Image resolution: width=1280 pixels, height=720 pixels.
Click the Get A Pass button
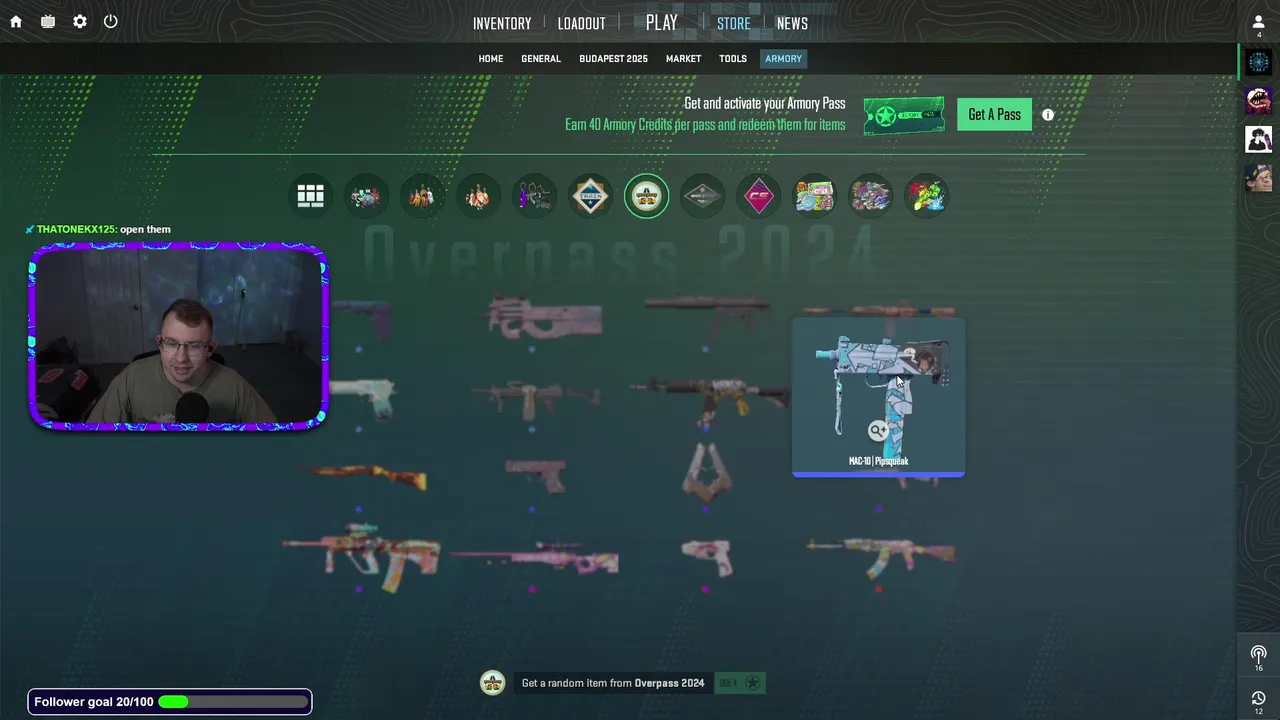tap(994, 114)
